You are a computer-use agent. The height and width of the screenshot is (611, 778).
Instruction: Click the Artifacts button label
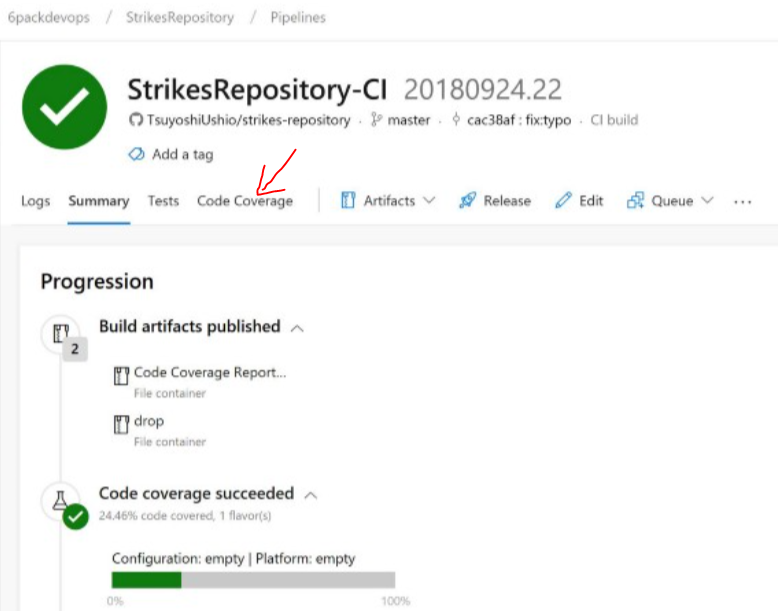(x=389, y=201)
